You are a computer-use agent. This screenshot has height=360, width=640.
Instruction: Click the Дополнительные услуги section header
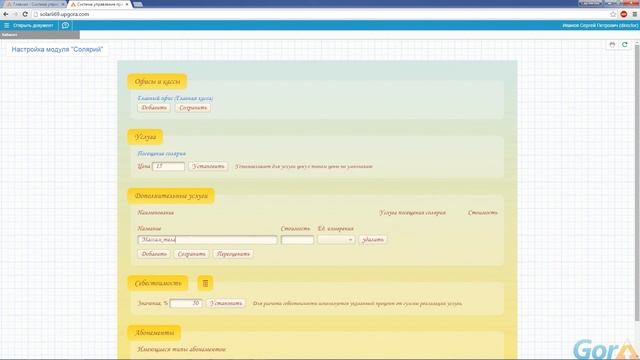(x=171, y=196)
